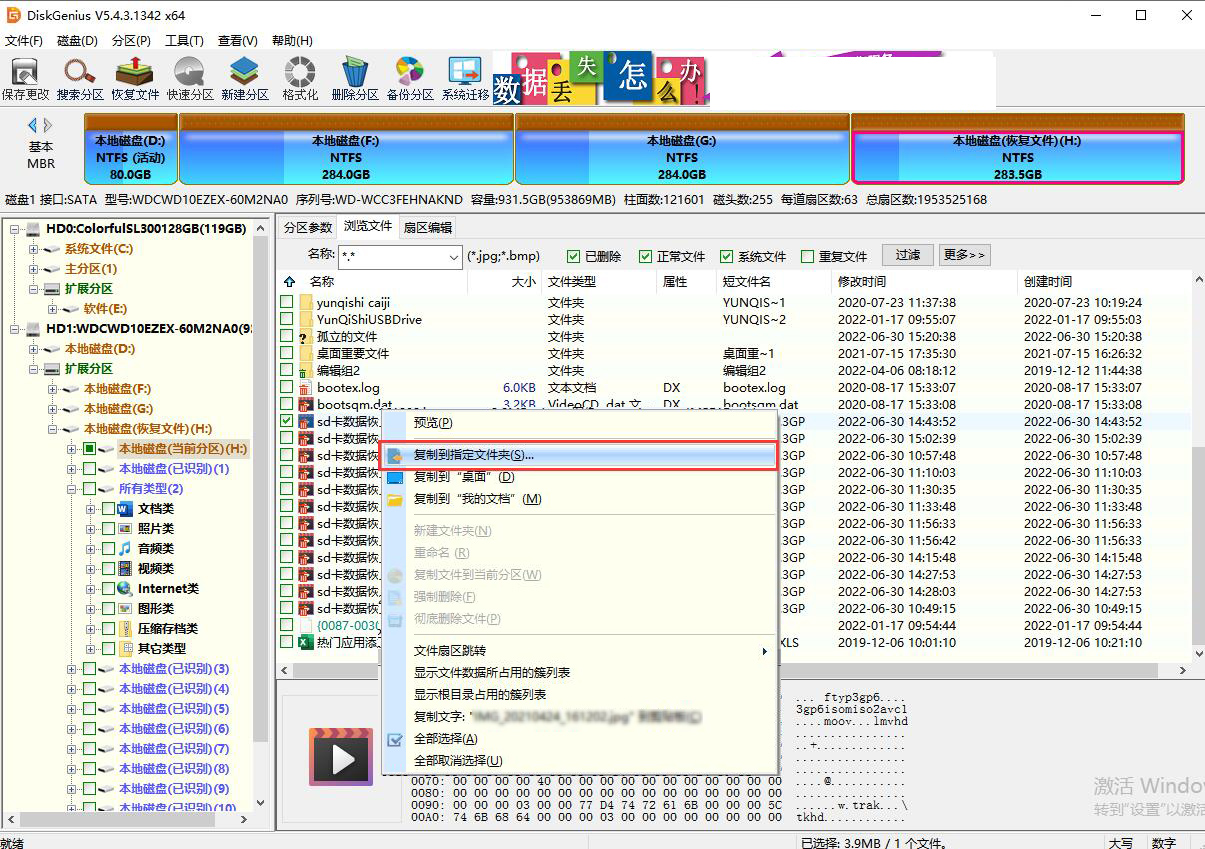Click the 系统迁移 toolbar icon
Image resolution: width=1205 pixels, height=849 pixels.
coord(465,72)
